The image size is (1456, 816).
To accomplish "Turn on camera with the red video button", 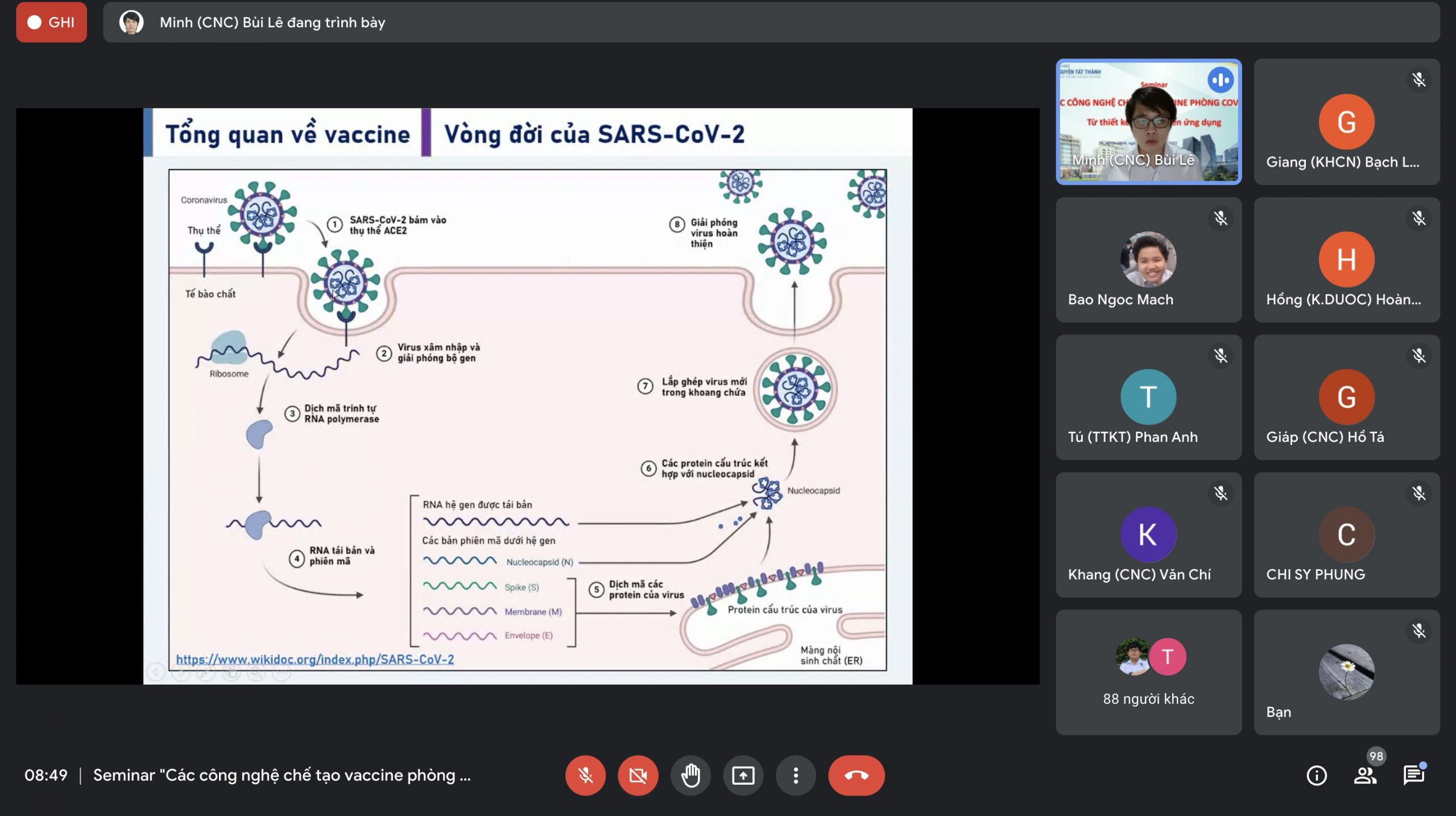I will click(x=638, y=775).
